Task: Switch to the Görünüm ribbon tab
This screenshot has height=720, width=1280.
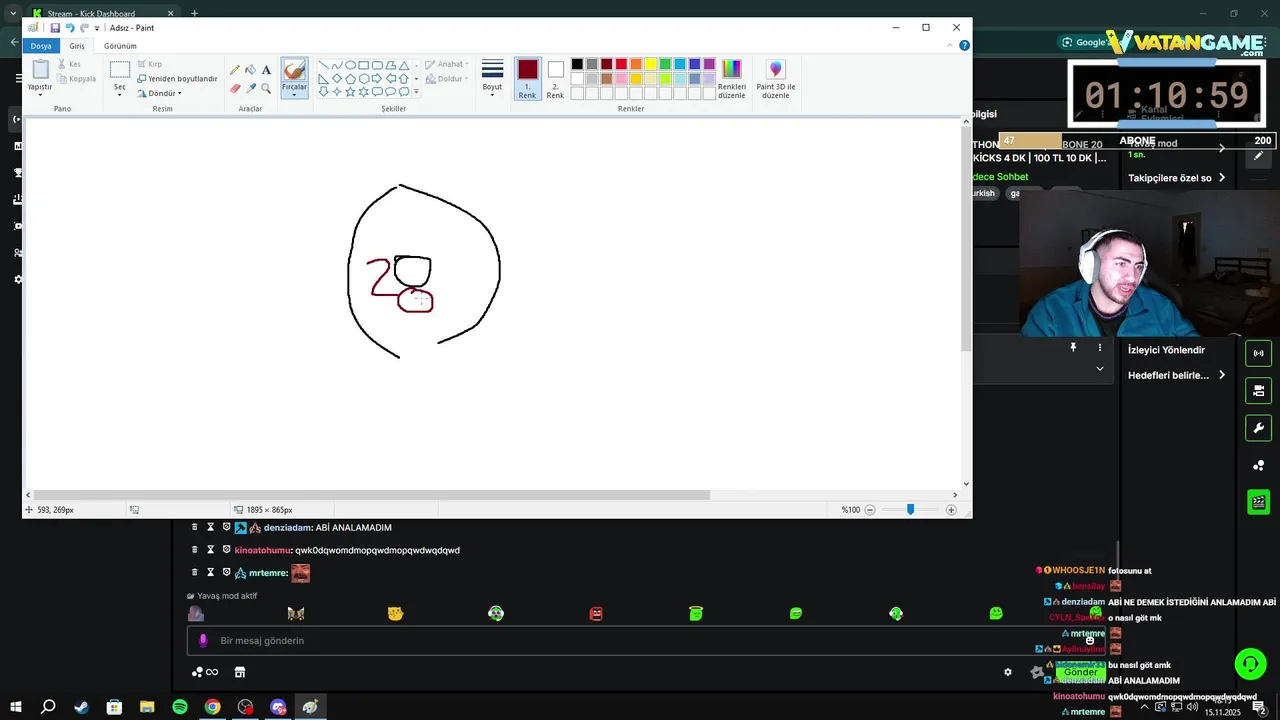Action: 120,46
